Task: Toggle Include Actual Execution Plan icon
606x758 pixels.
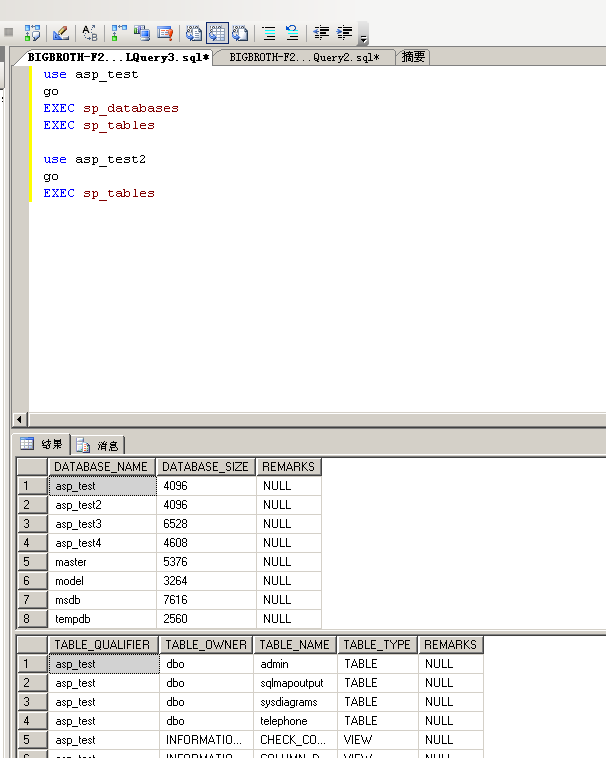Action: click(x=118, y=33)
